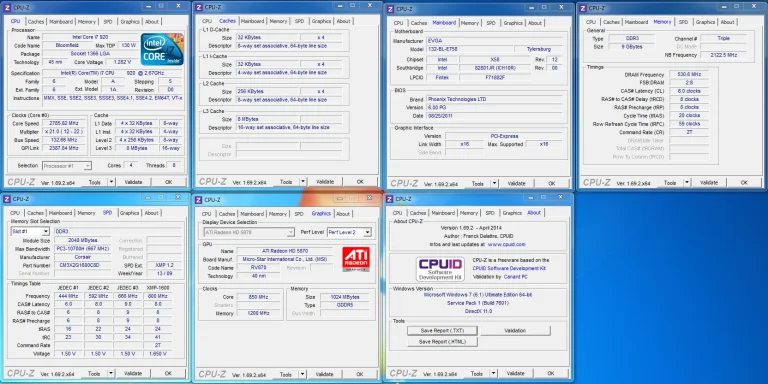The height and width of the screenshot is (384, 768).
Task: Expand Tools arrow in the About-tab window
Action: point(493,373)
